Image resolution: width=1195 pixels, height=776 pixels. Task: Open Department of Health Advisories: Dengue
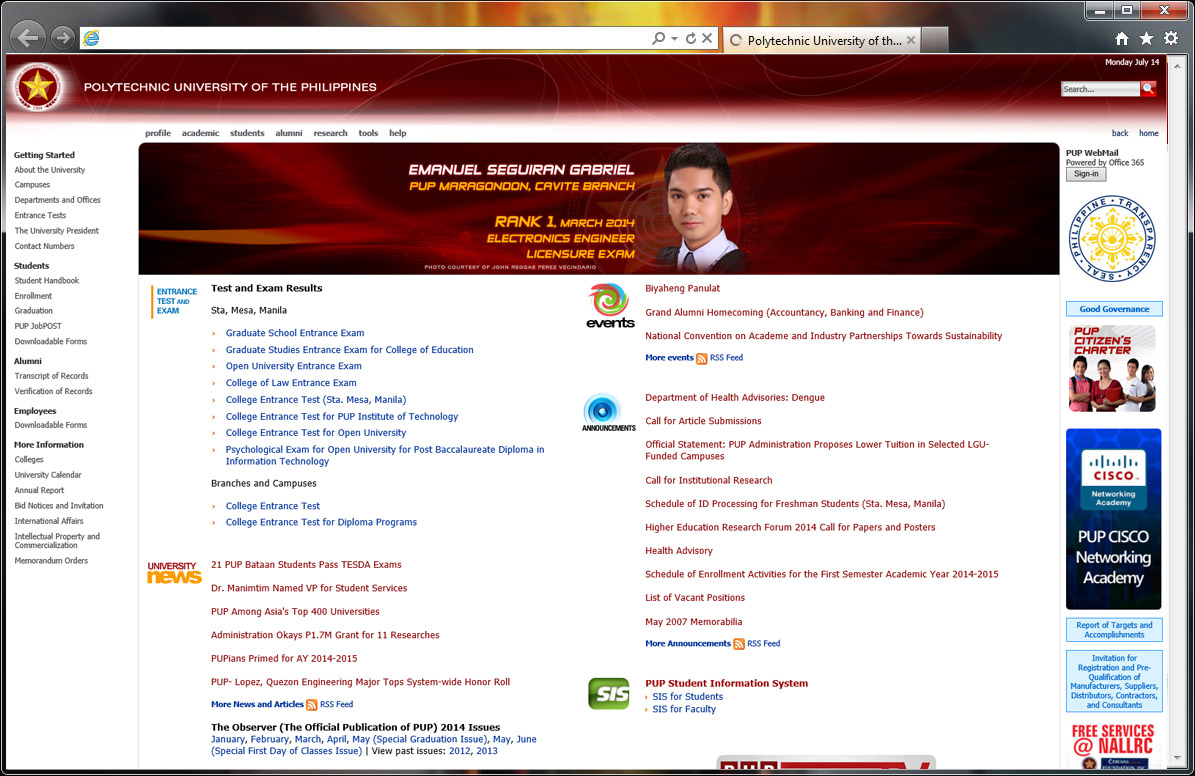click(x=735, y=397)
